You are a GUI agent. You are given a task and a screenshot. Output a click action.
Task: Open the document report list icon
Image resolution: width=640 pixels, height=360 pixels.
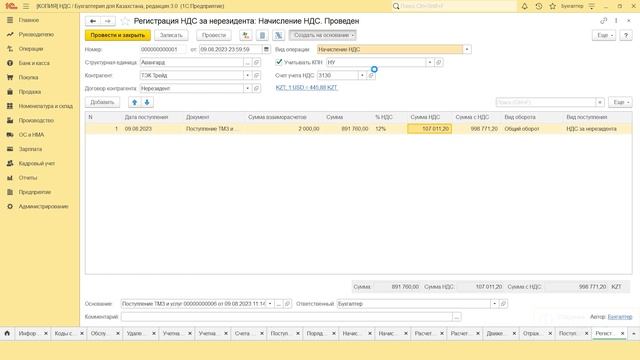[262, 36]
